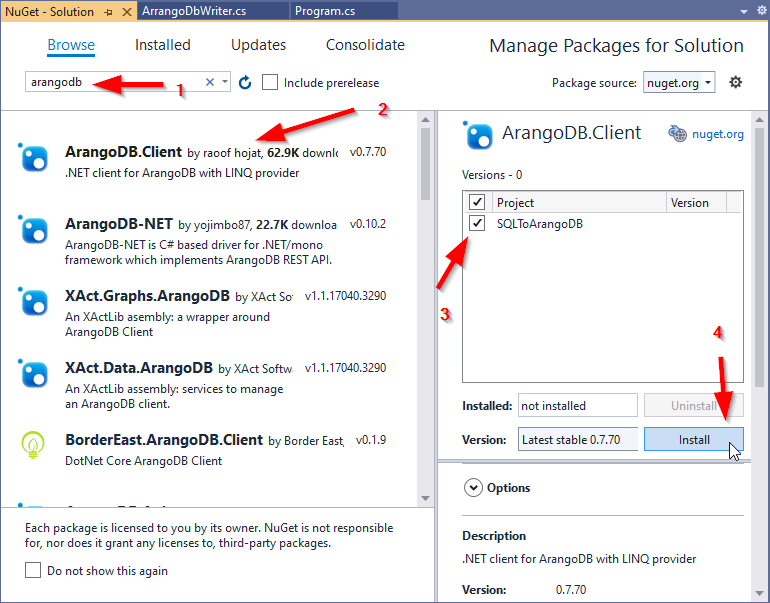
Task: Click v0.1.9 version of BorderEast package
Action: pos(371,439)
